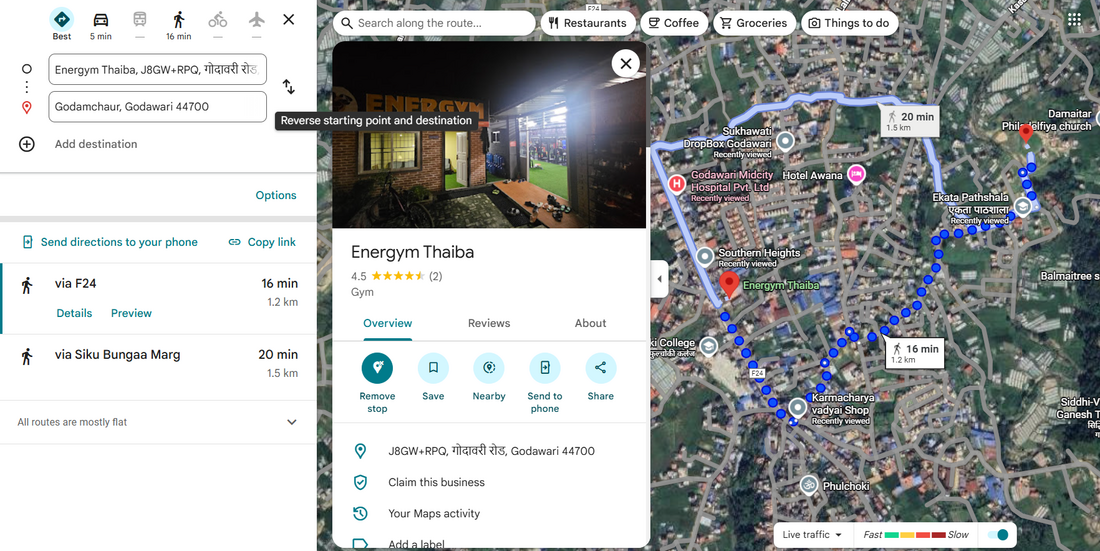Close the directions panel
The width and height of the screenshot is (1100, 551).
click(288, 20)
